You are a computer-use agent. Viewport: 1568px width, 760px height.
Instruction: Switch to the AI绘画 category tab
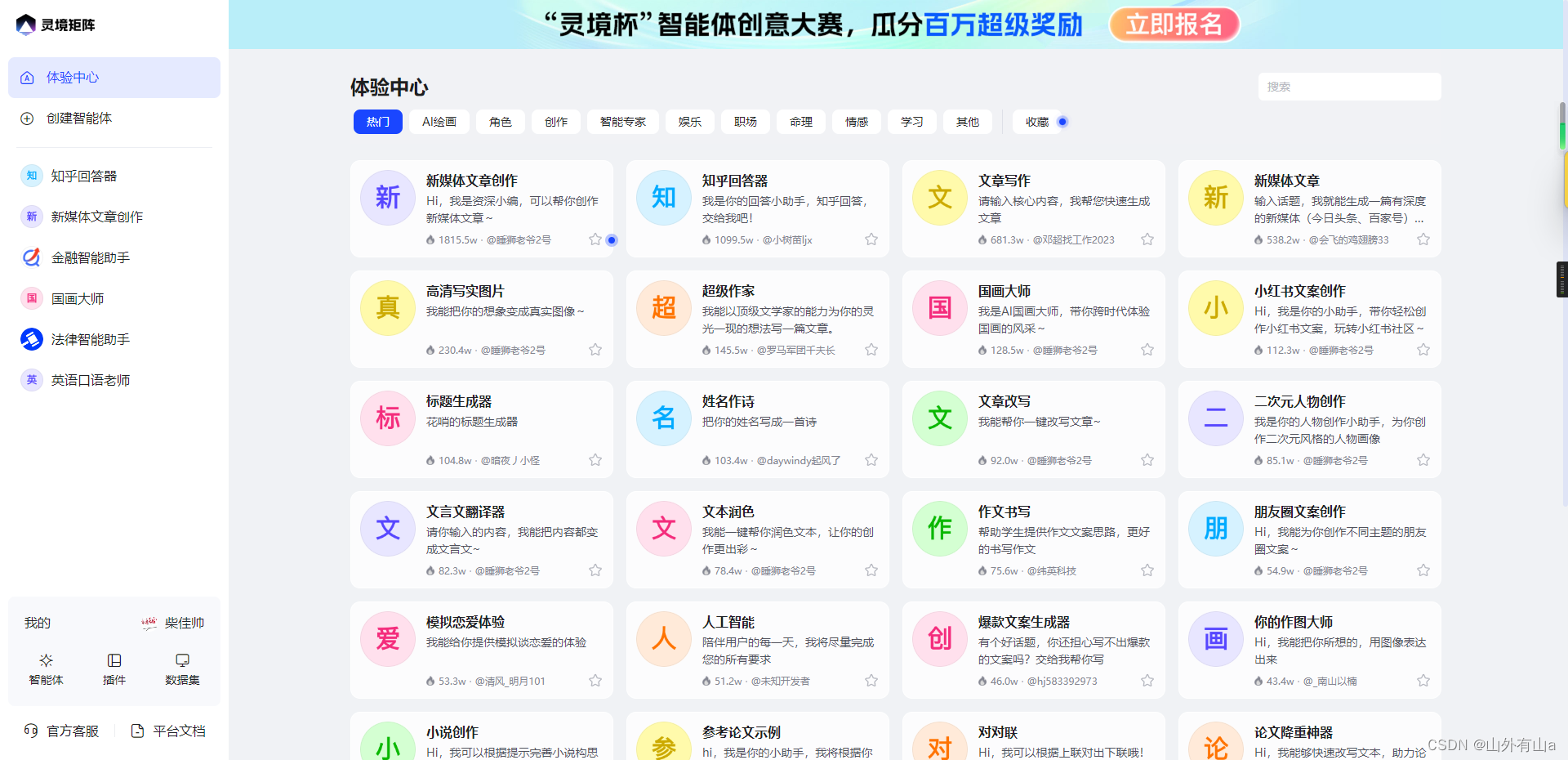pyautogui.click(x=439, y=121)
